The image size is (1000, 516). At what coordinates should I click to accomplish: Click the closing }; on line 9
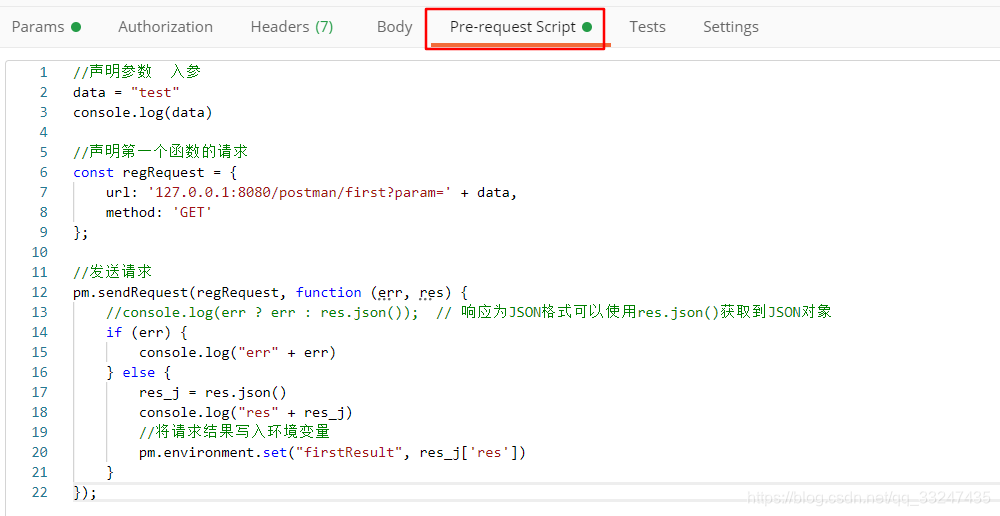(80, 232)
